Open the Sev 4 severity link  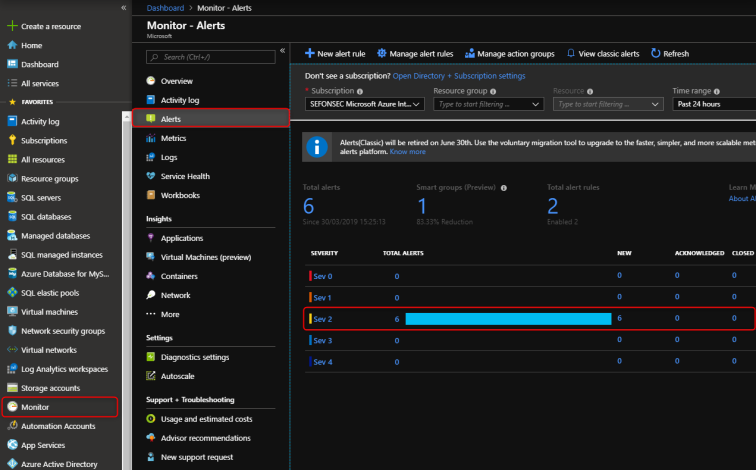pos(323,362)
